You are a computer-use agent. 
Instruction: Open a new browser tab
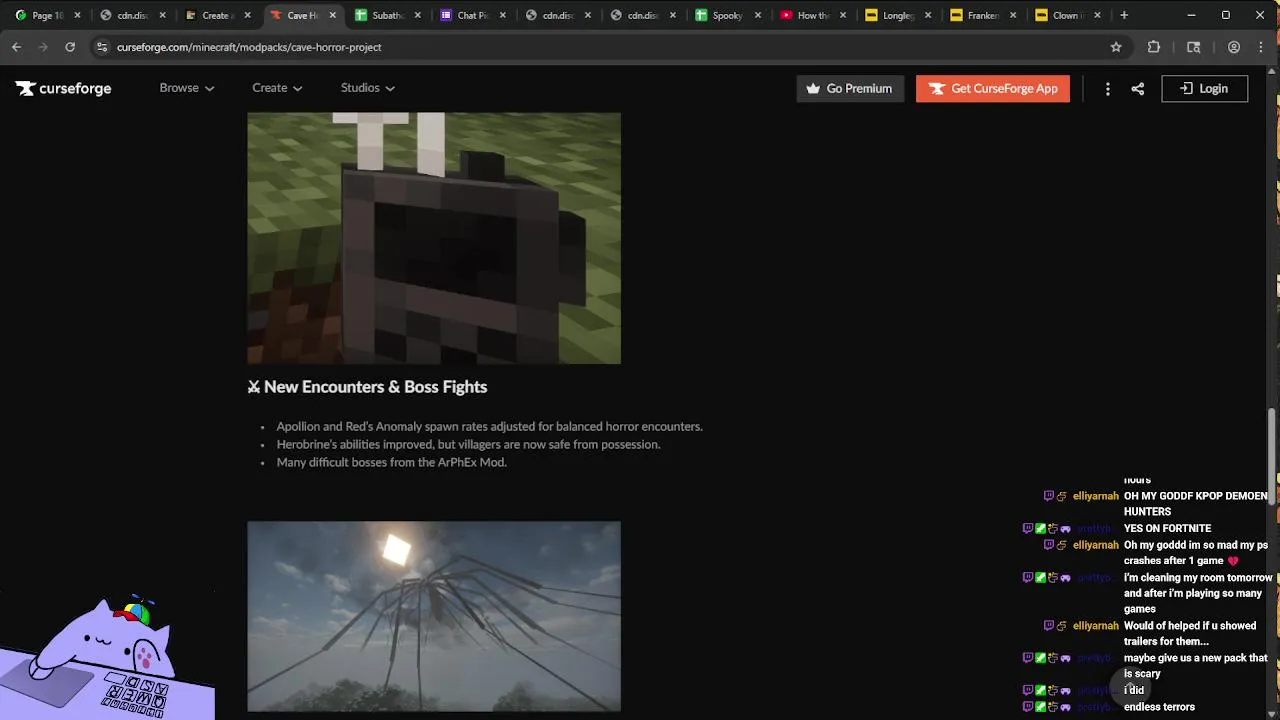[1124, 15]
